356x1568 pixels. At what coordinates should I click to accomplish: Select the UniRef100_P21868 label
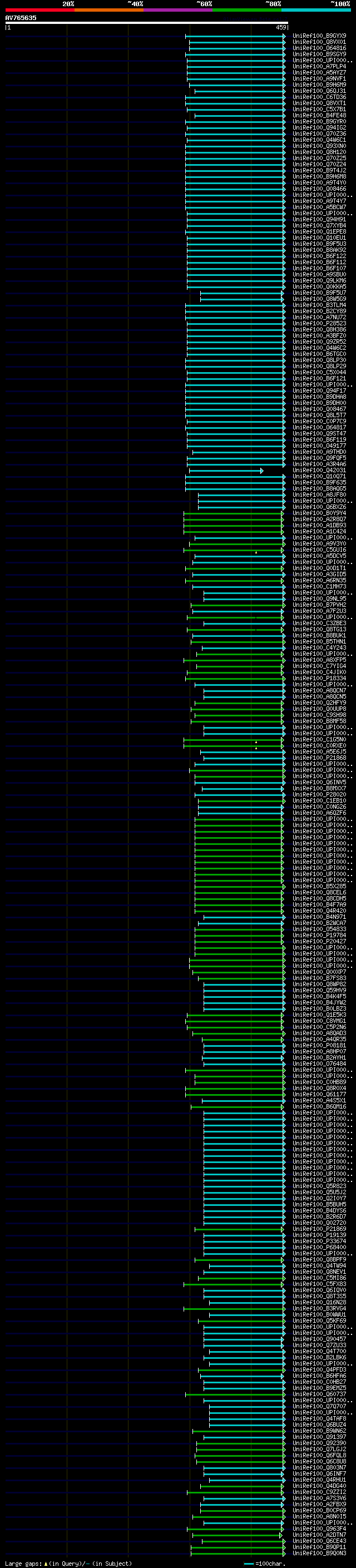319,758
